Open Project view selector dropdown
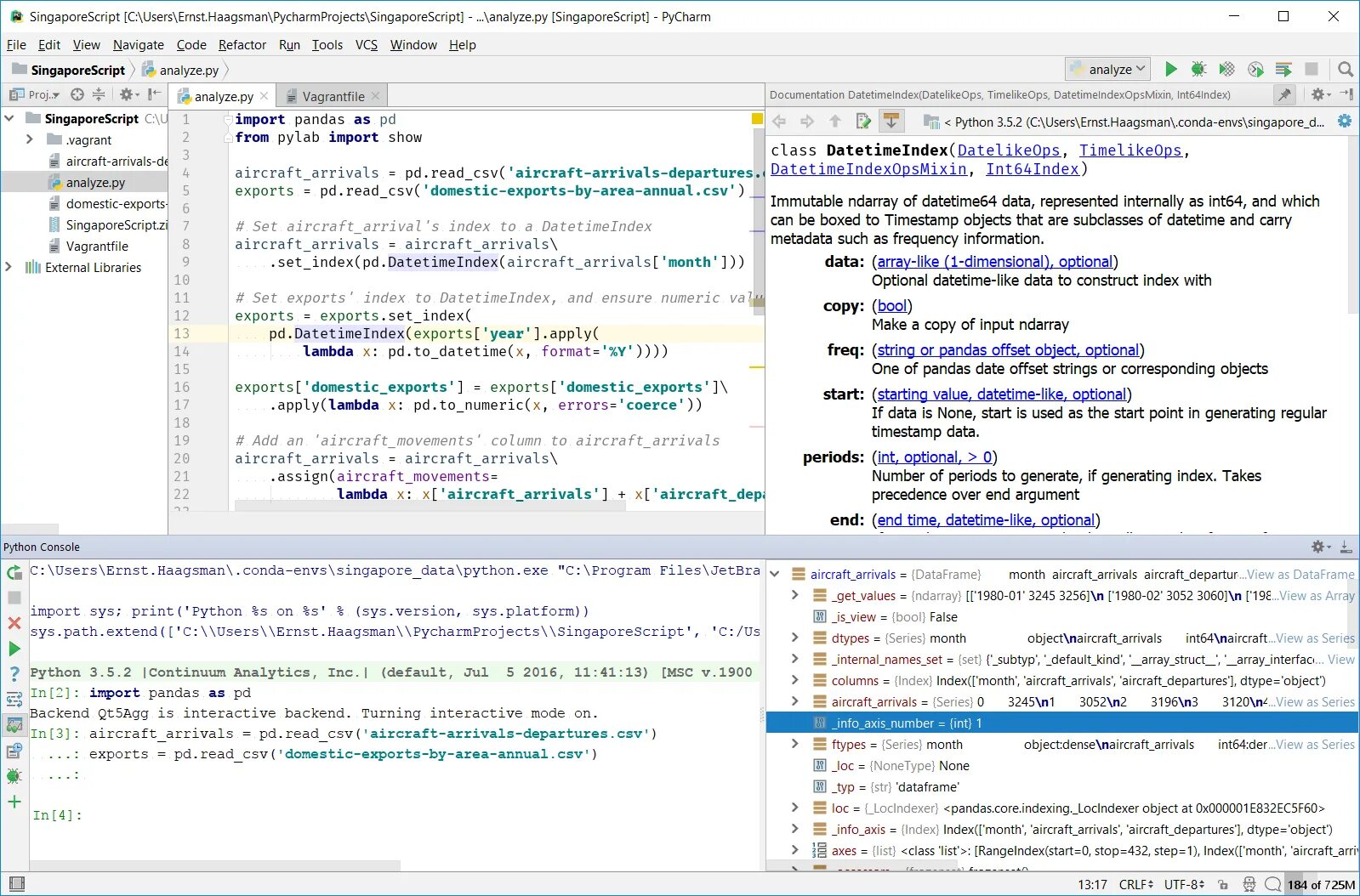The width and height of the screenshot is (1360, 896). [x=35, y=94]
